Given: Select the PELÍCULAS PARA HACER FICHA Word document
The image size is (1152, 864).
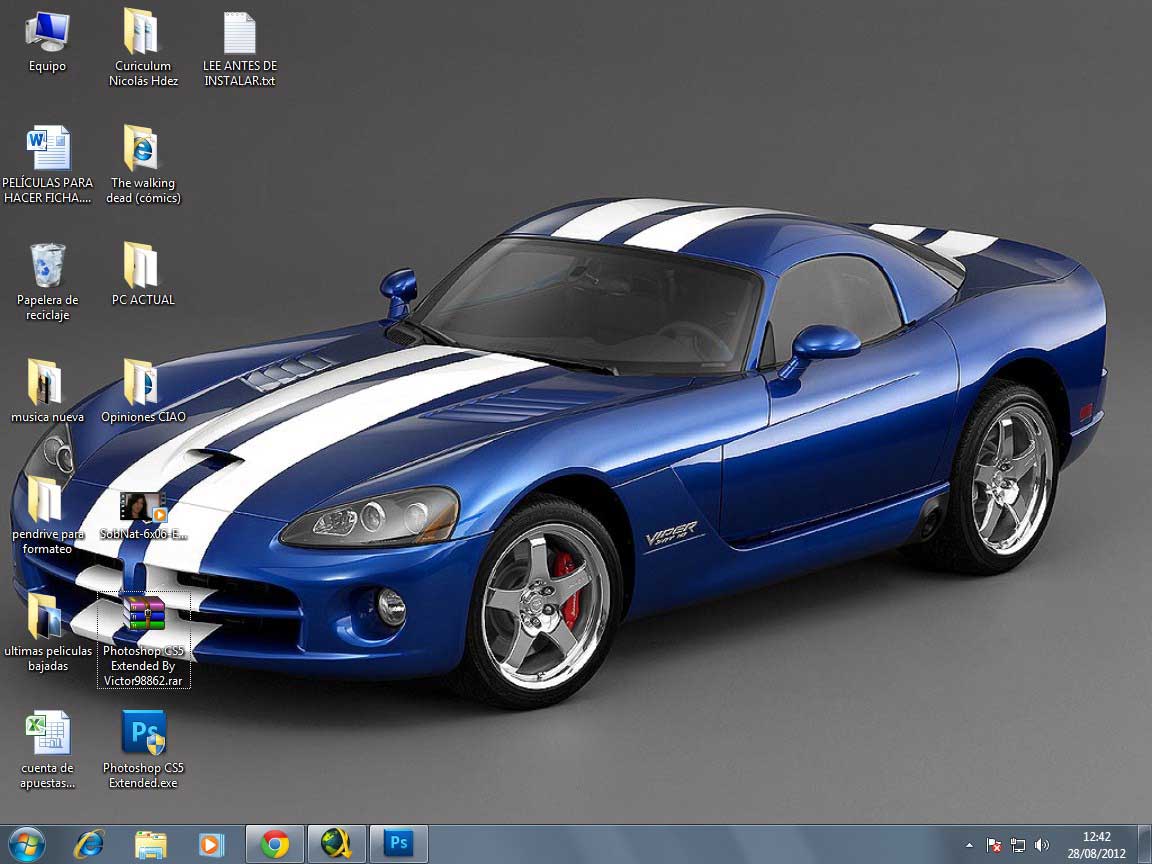Looking at the screenshot, I should click(47, 149).
